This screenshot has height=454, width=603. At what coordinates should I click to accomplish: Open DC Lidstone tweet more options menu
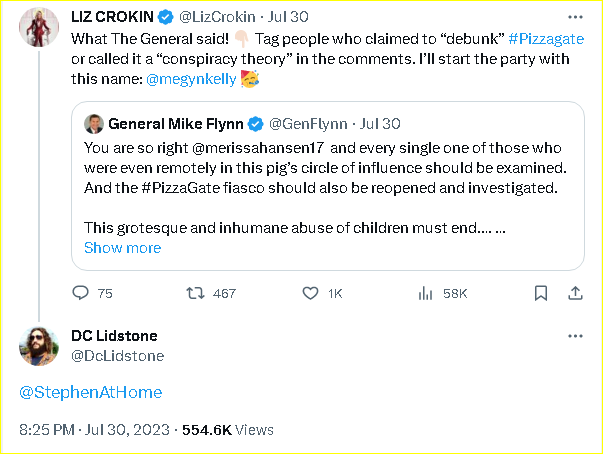click(x=575, y=336)
